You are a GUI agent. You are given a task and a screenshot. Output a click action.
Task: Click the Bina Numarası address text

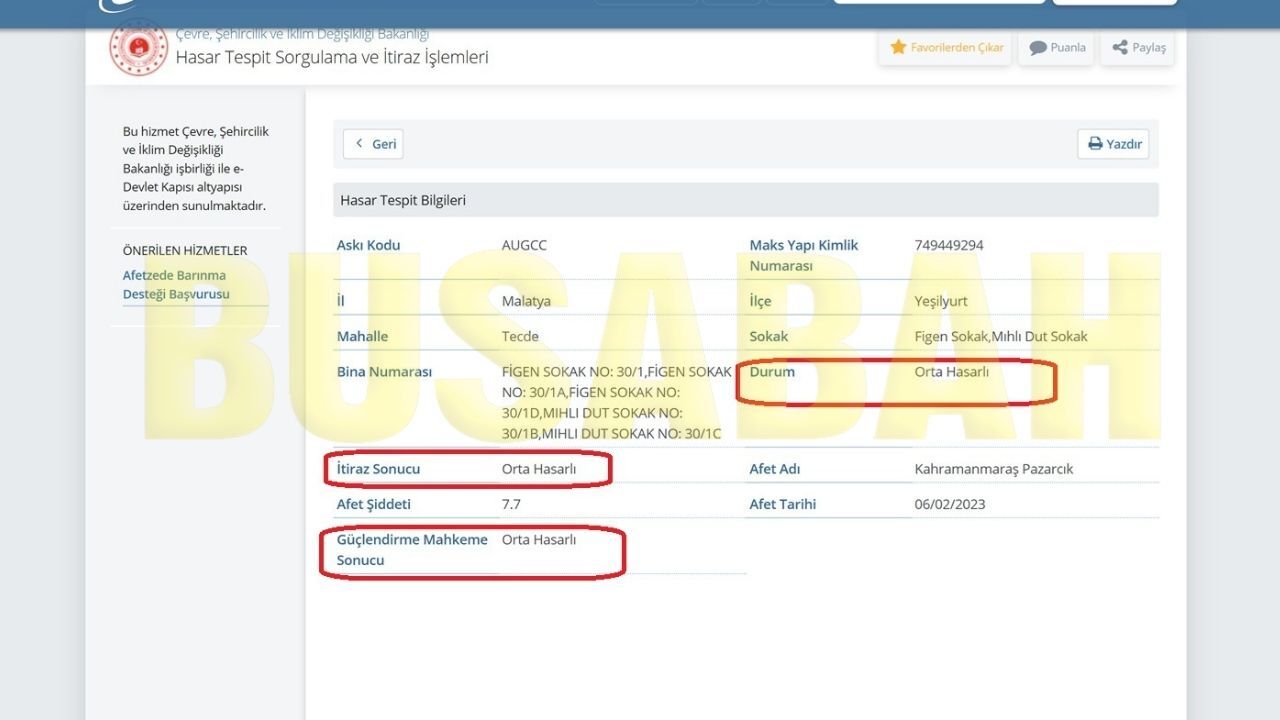(x=617, y=403)
